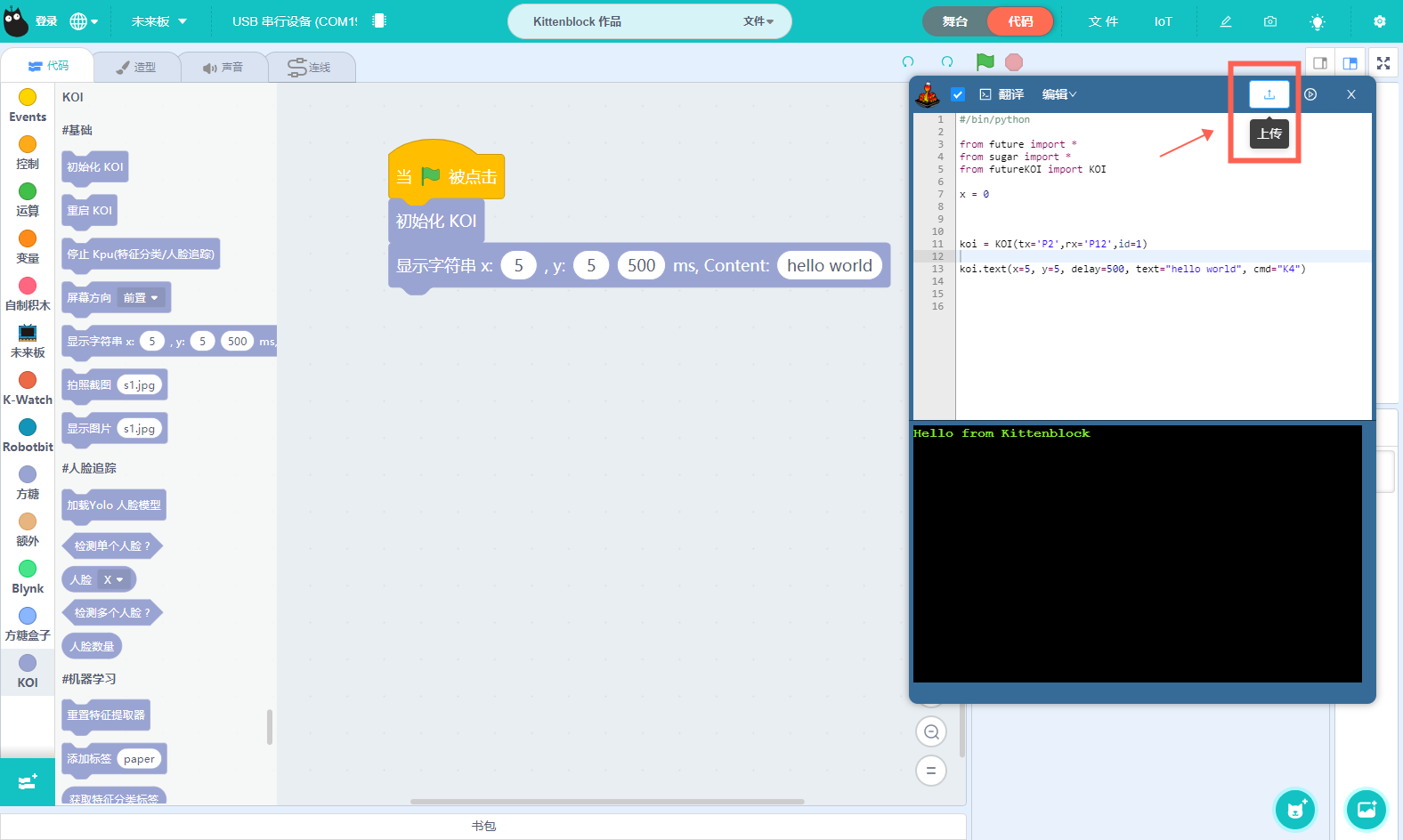Click the hello world field in the workspace block
Screen dimensions: 1403x840
(830, 265)
